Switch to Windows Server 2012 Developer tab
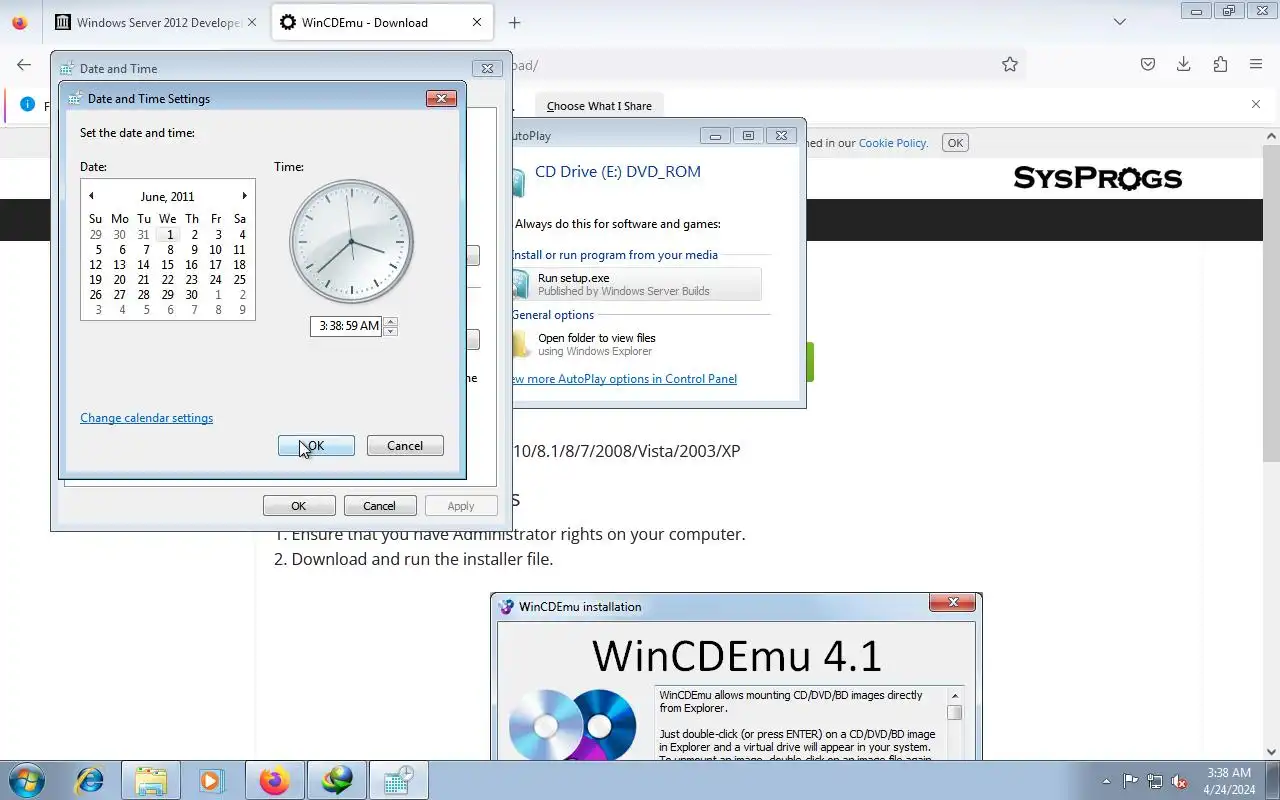The image size is (1280, 800). coord(157,22)
